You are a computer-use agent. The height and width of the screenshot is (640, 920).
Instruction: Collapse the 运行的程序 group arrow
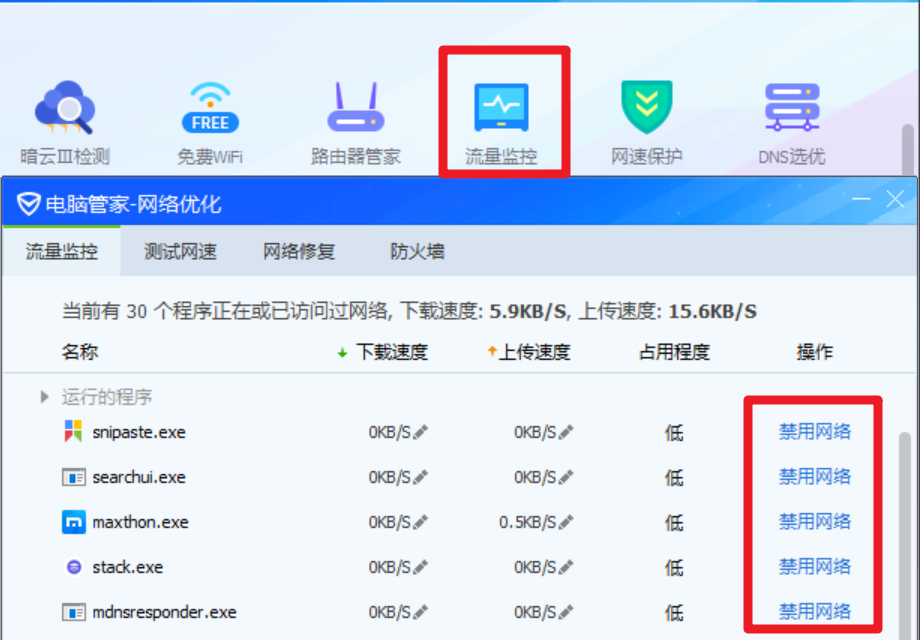coord(45,397)
